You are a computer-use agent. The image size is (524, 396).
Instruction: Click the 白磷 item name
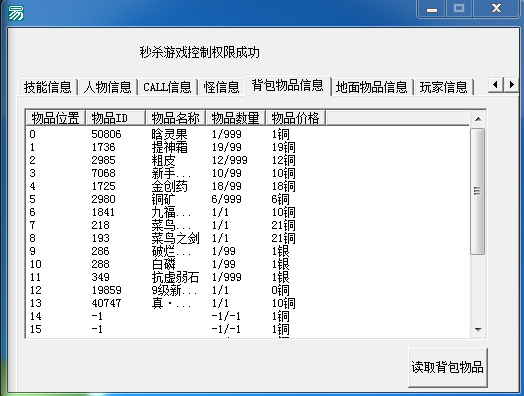tap(163, 265)
